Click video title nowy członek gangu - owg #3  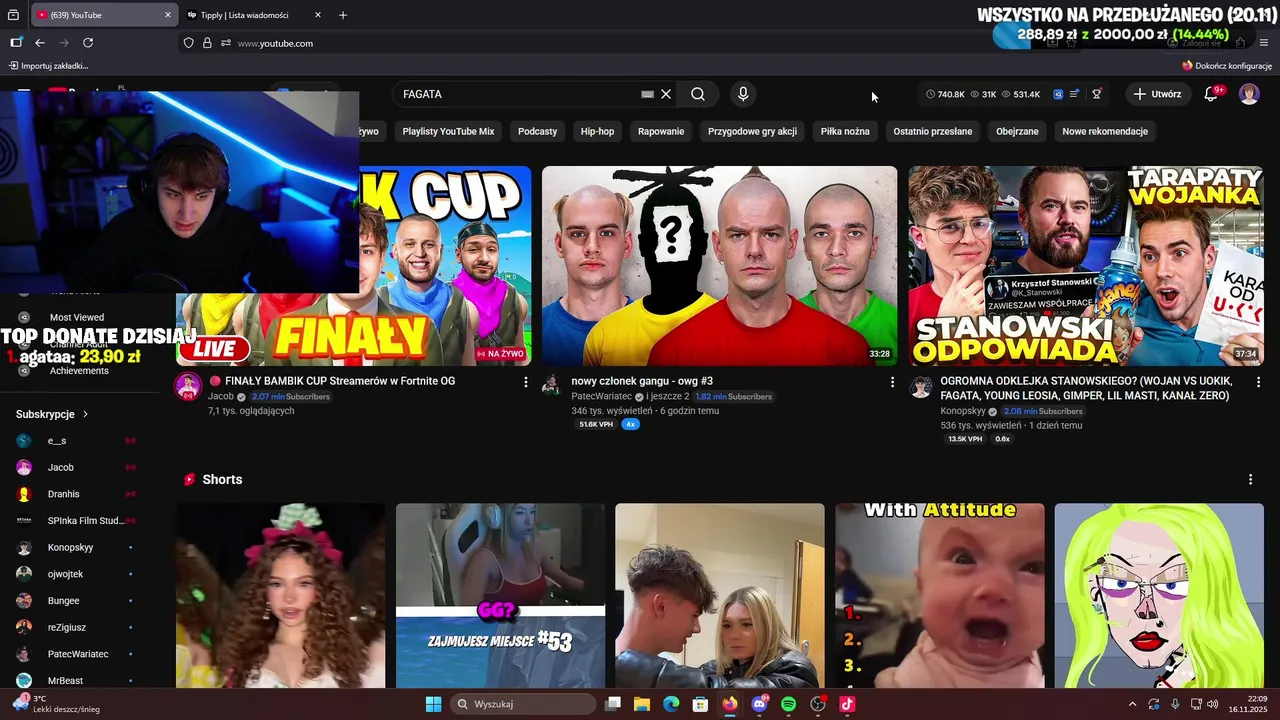pos(642,381)
